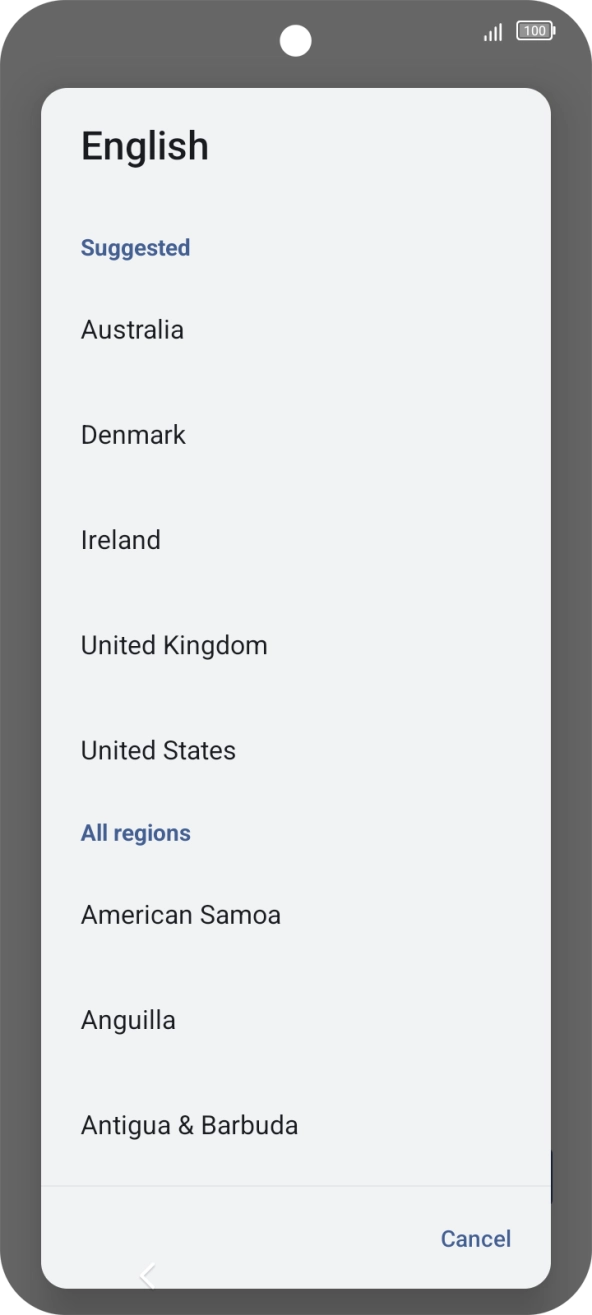This screenshot has width=592, height=1315.
Task: Select Australia from the suggested regions
Action: [x=132, y=330]
